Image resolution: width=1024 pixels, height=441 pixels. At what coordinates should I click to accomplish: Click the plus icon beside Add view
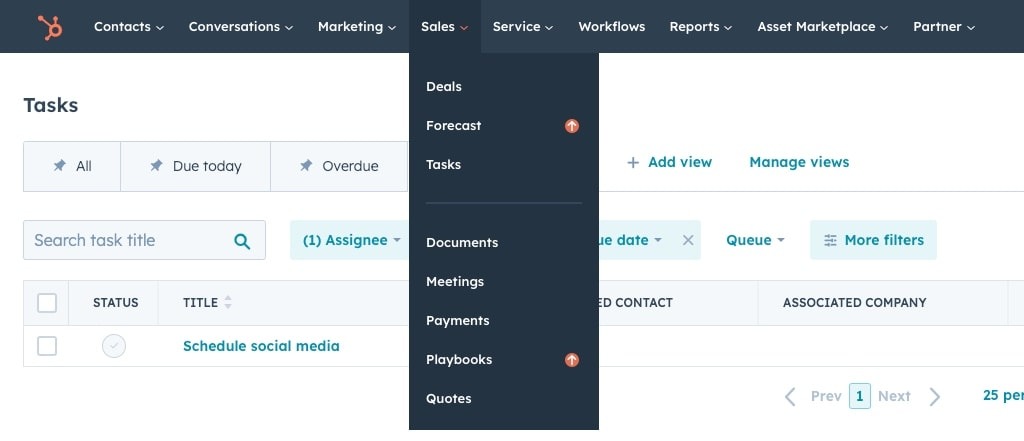[x=632, y=163]
